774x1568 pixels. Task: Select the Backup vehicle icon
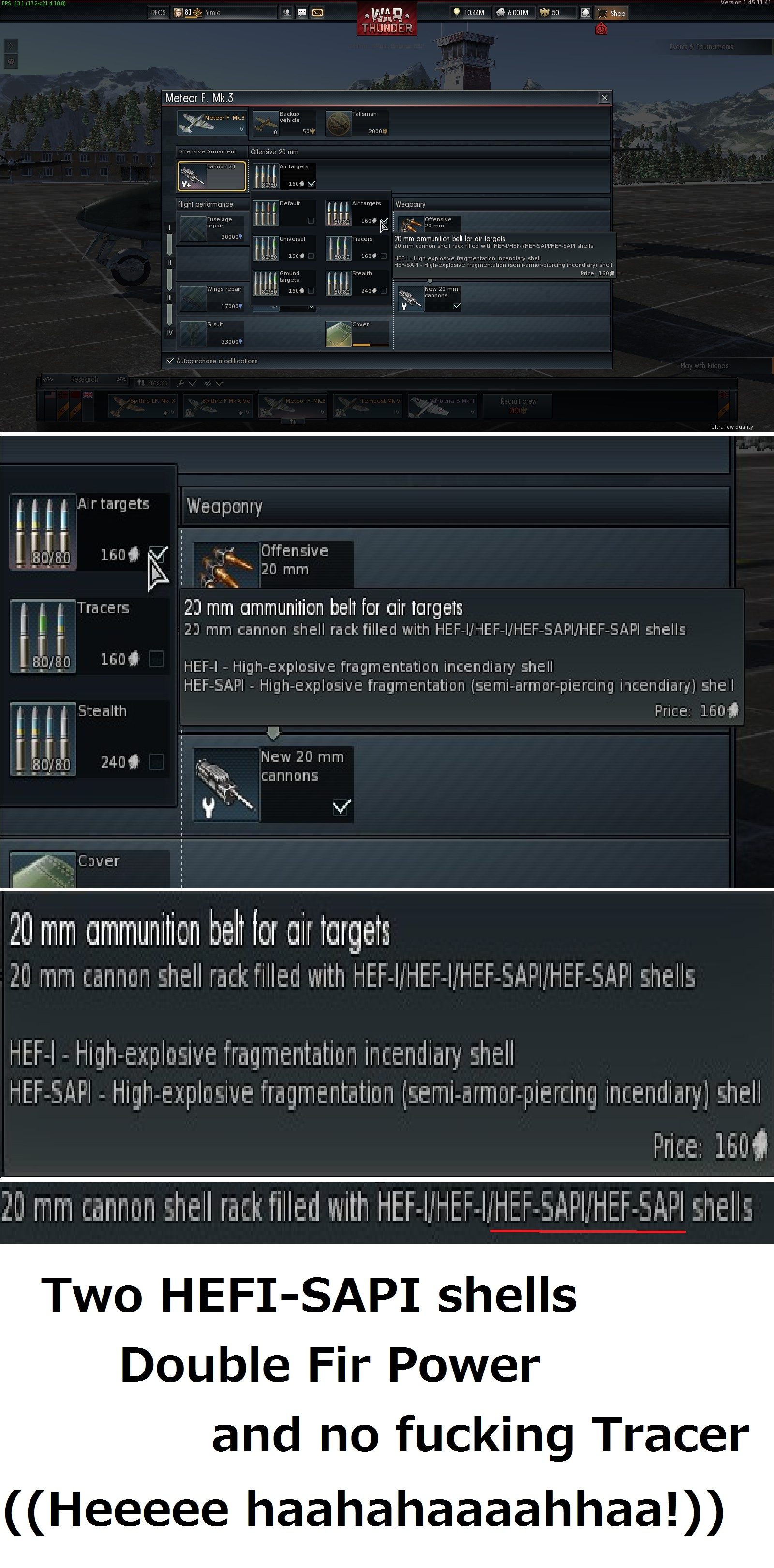pos(266,123)
